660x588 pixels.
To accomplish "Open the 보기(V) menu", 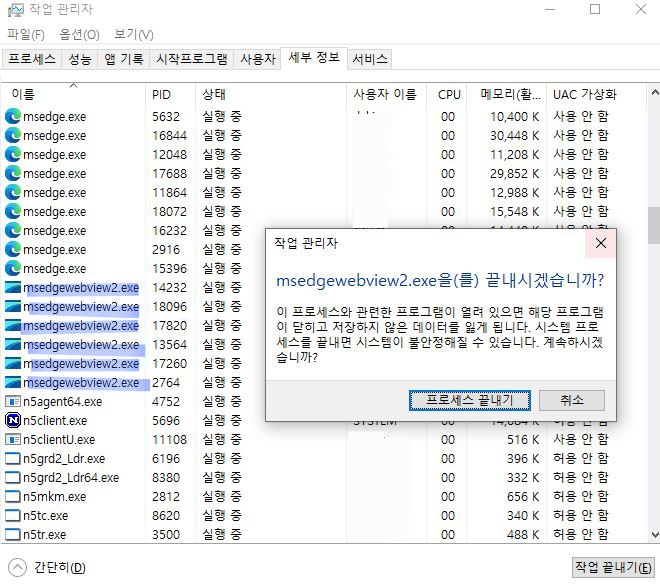I will (x=133, y=35).
